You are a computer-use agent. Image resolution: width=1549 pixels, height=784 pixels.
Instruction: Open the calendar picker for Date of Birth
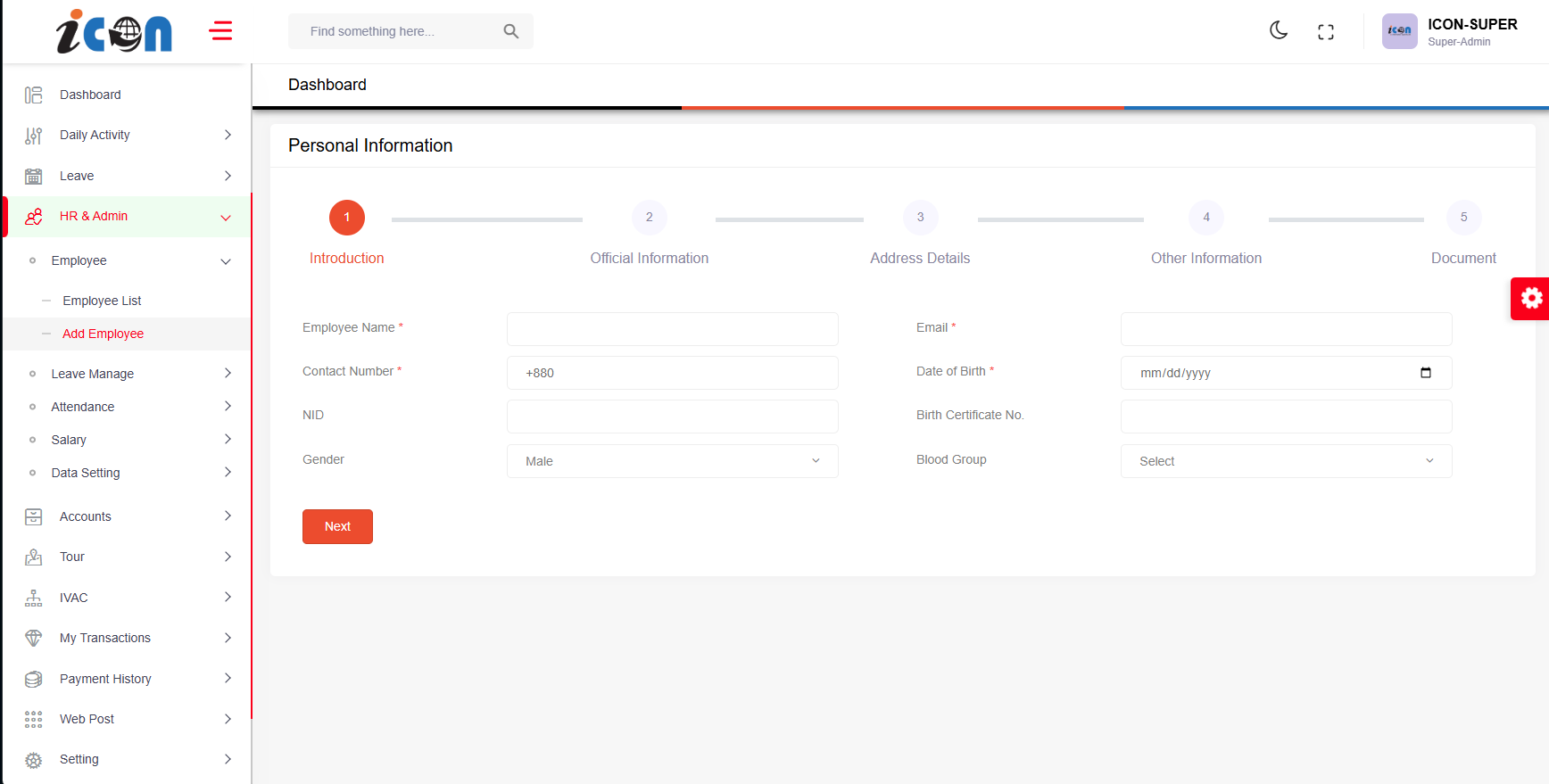[1425, 373]
